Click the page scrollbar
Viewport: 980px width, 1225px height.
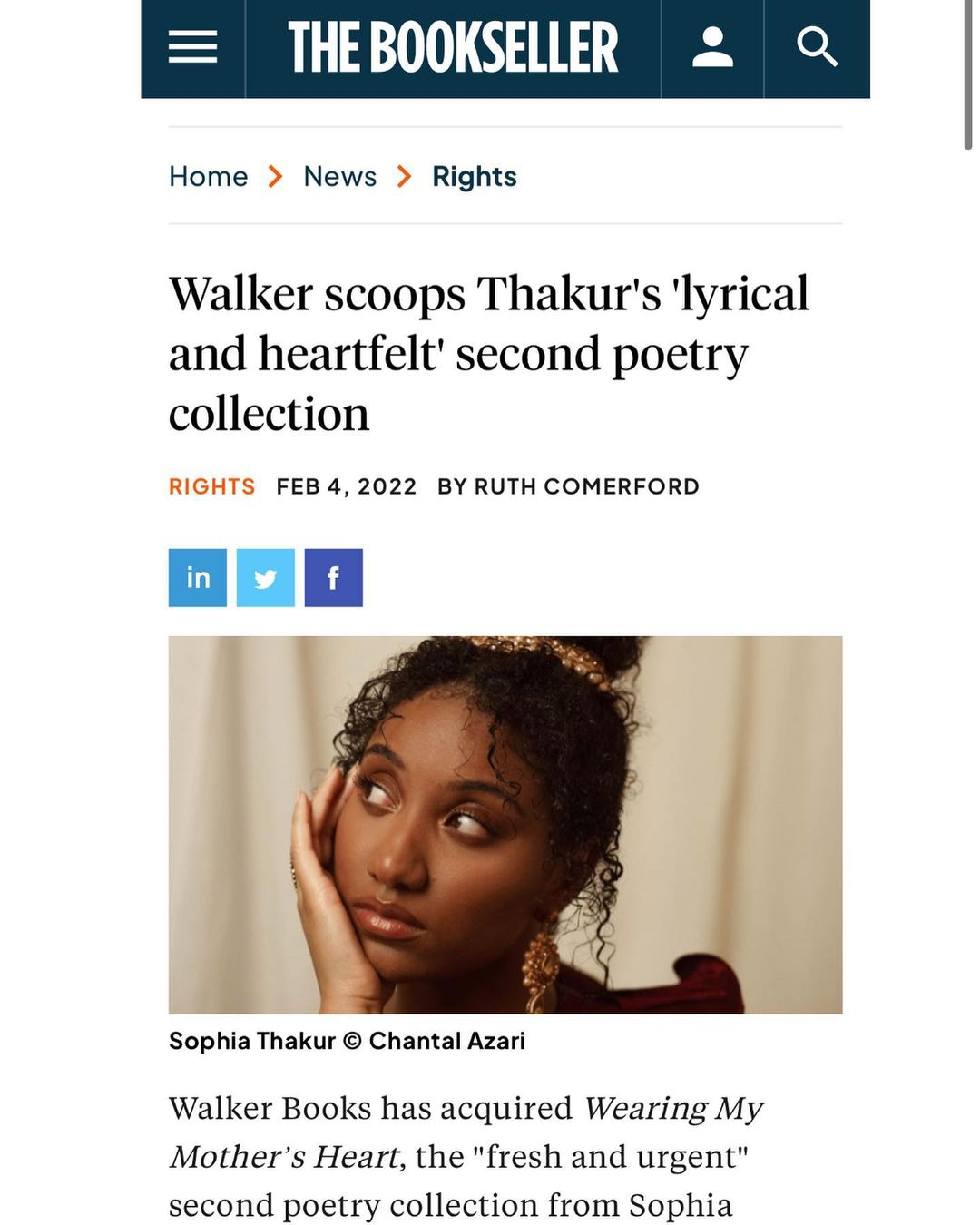pos(968,74)
